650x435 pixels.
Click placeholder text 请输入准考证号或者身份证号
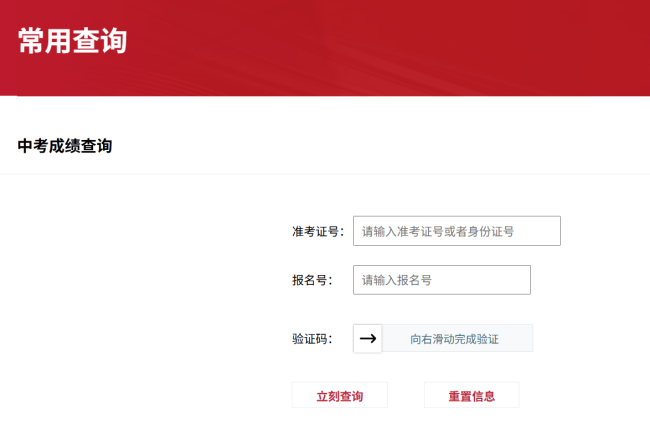(x=438, y=232)
